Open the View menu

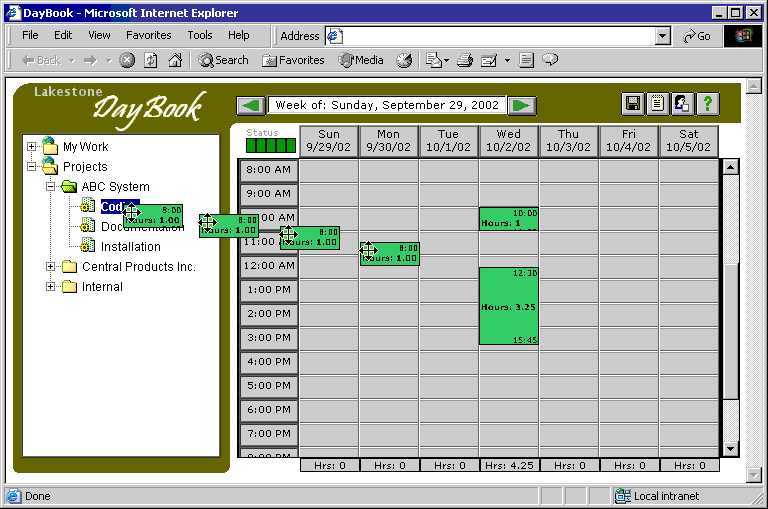tap(99, 35)
